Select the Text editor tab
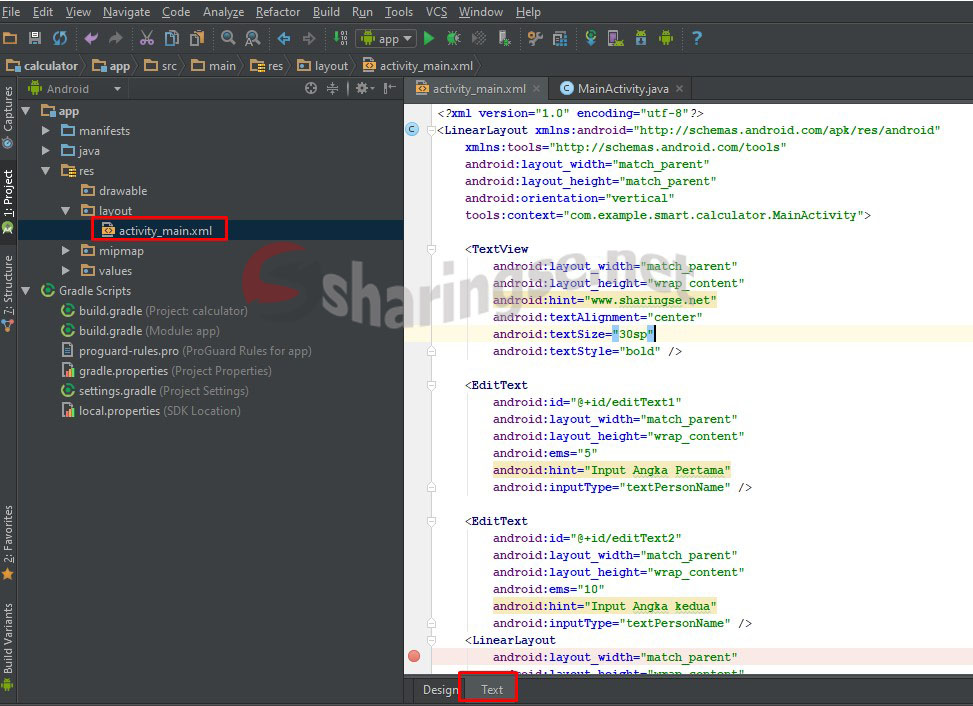 491,690
